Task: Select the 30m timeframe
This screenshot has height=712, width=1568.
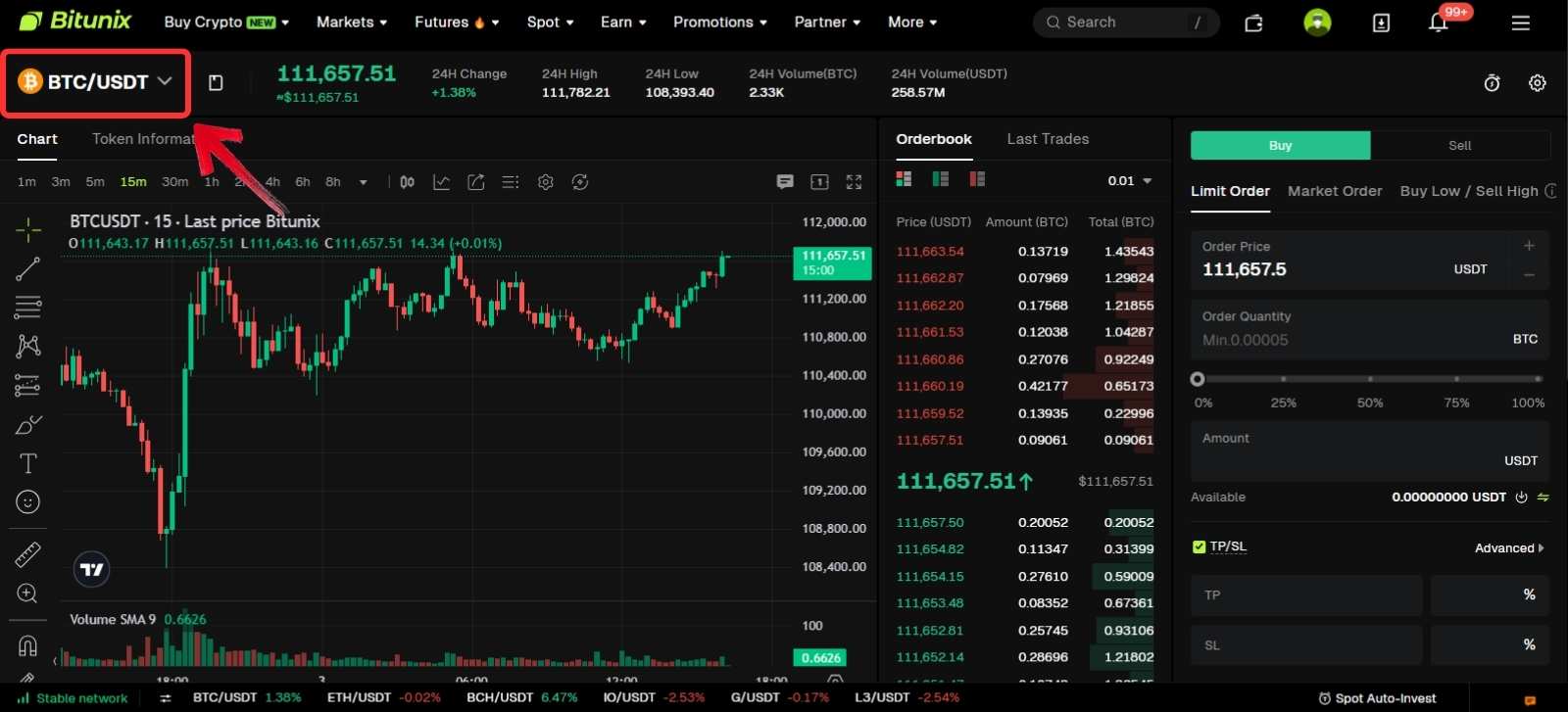Action: point(175,182)
